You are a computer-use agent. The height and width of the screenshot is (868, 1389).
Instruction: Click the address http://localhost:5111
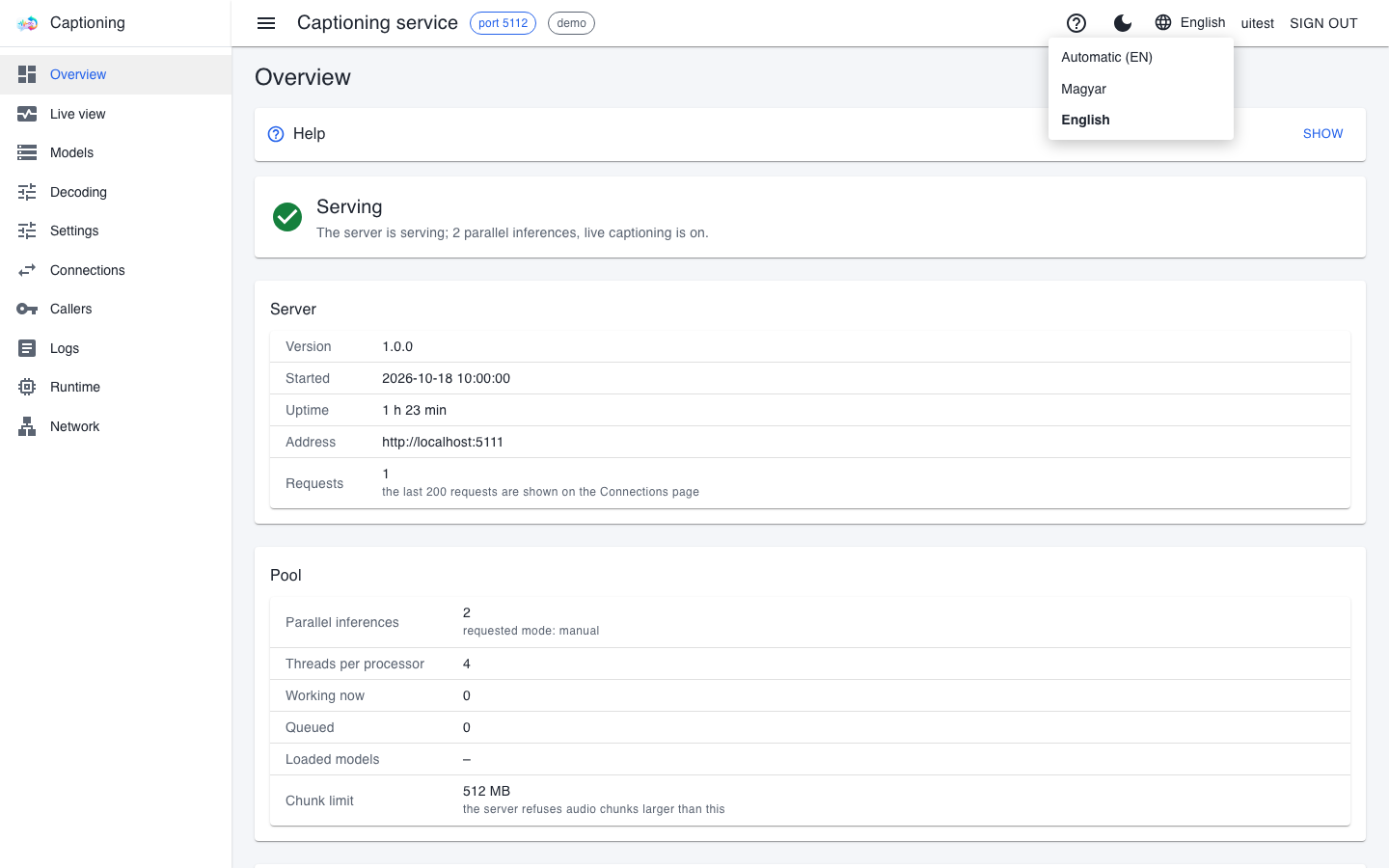click(443, 442)
